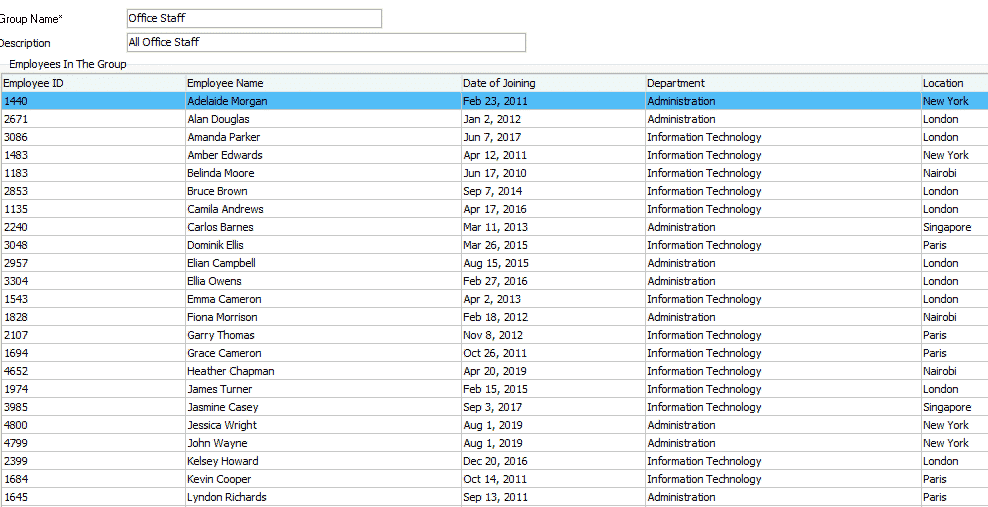Select the Camila Andrews row

(x=495, y=209)
